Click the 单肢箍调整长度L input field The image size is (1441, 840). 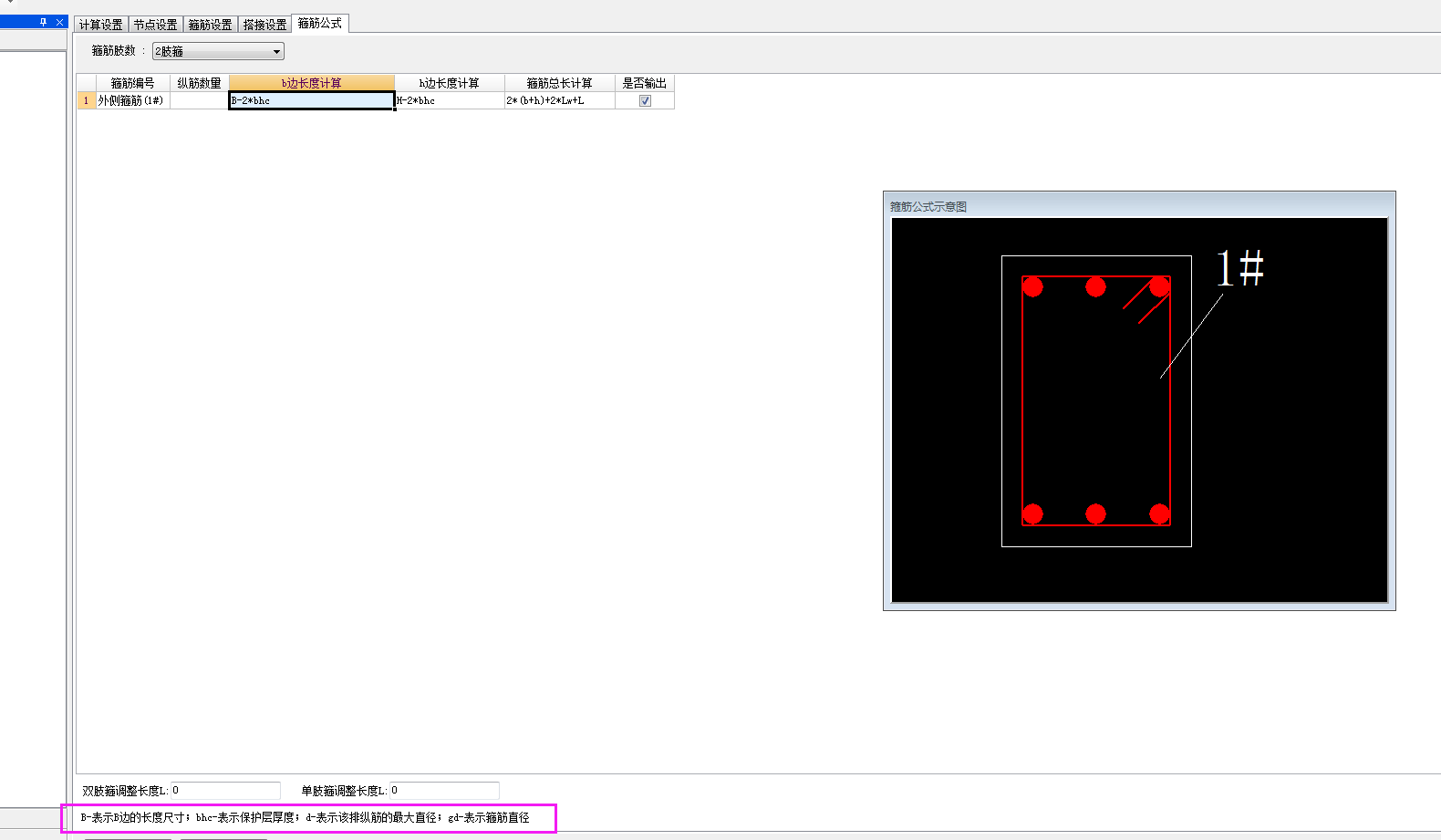[x=444, y=790]
